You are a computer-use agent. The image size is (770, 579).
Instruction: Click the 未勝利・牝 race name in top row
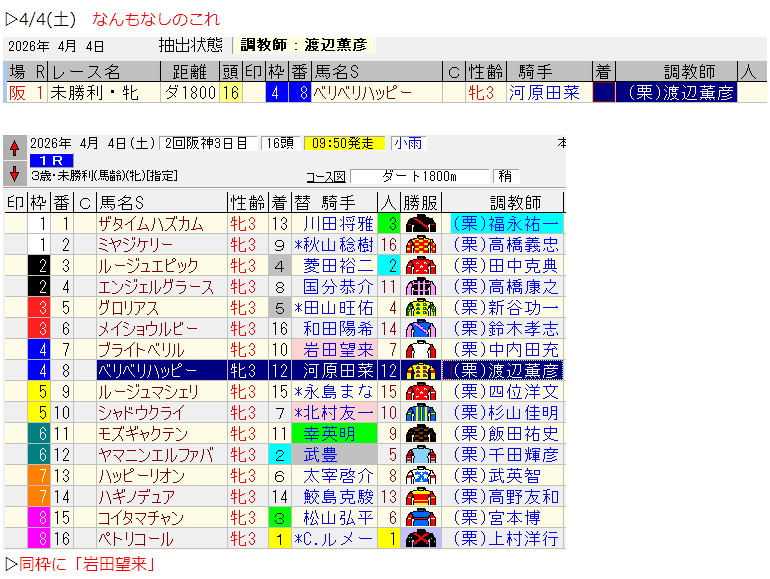tap(95, 93)
